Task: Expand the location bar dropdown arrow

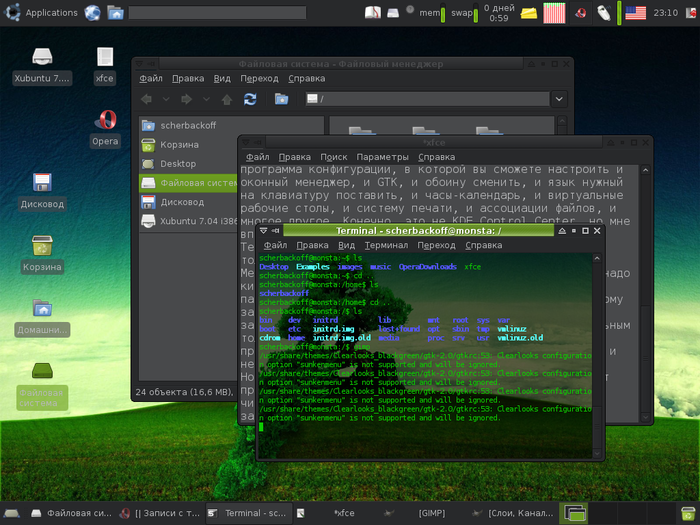Action: [559, 99]
